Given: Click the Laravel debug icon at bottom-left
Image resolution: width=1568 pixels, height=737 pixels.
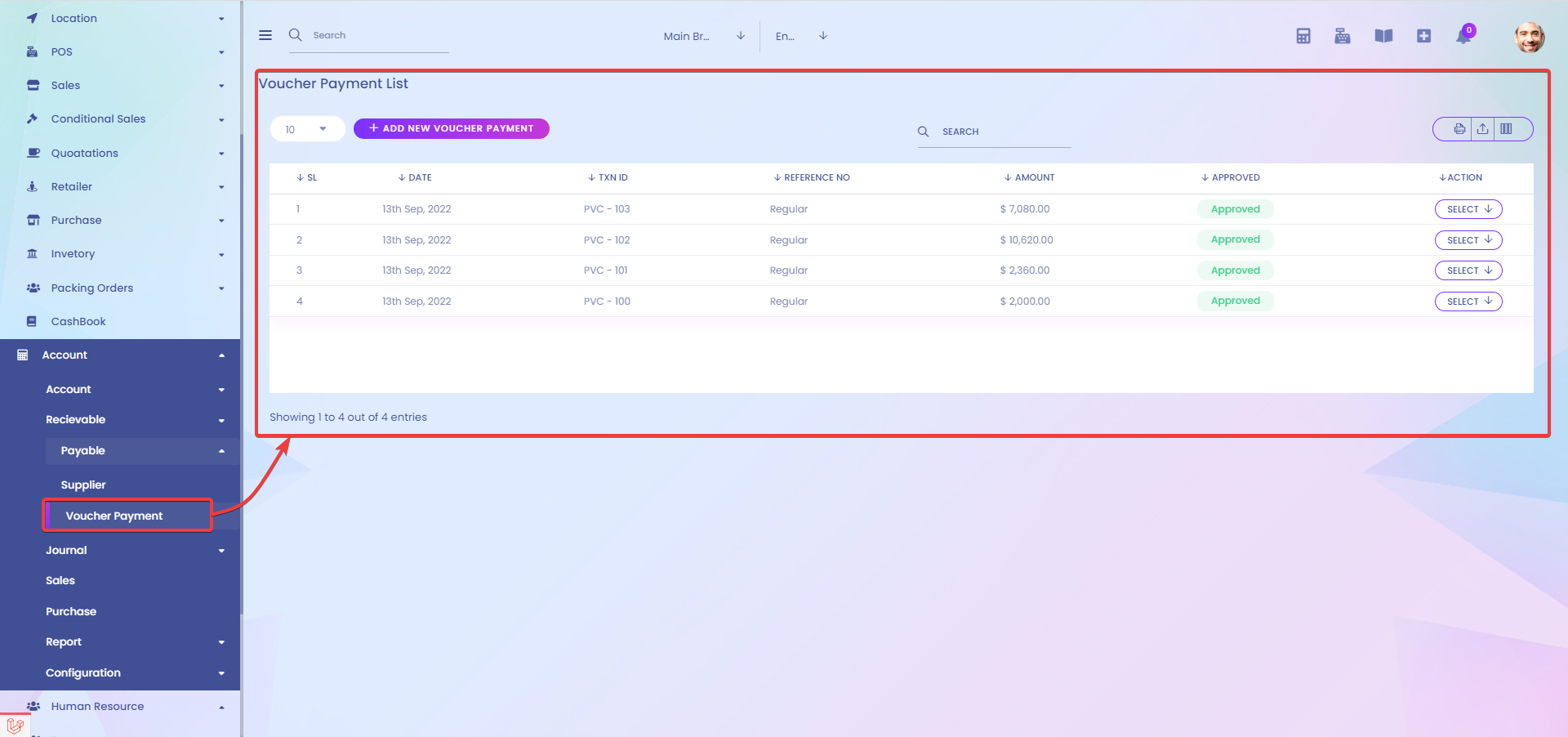Looking at the screenshot, I should (15, 725).
